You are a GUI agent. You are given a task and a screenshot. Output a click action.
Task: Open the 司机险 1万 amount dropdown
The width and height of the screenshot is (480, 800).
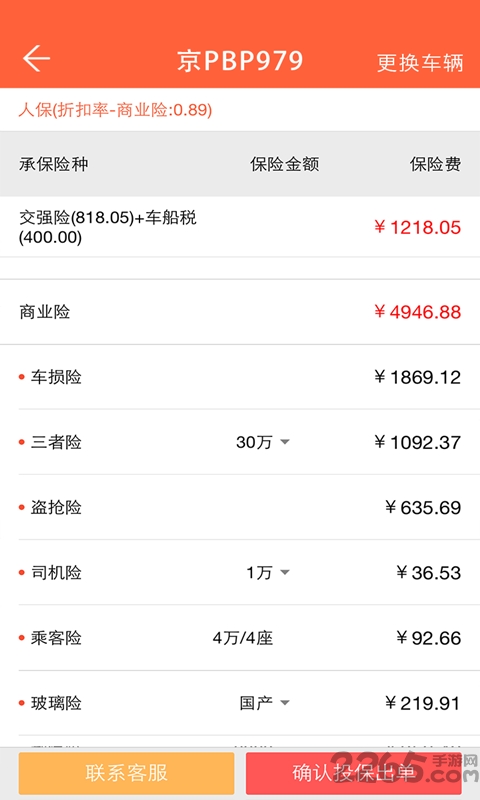coord(268,572)
